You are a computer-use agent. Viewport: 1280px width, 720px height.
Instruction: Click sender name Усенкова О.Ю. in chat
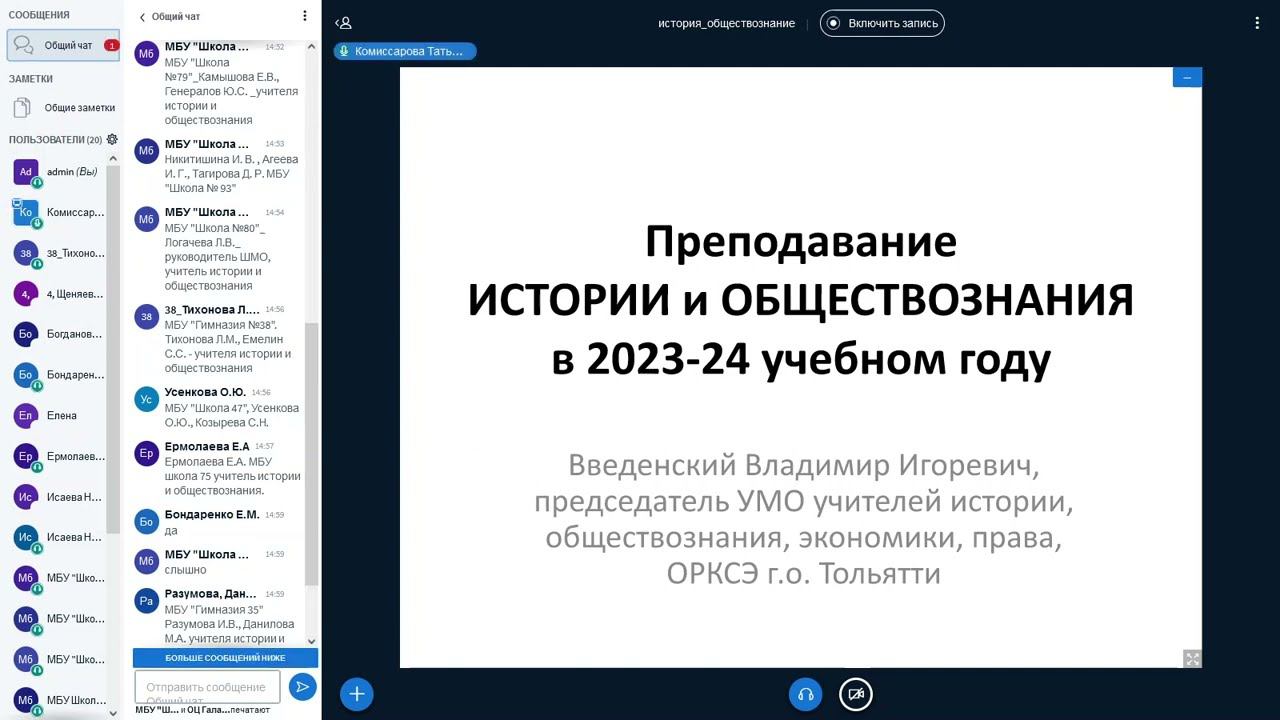[x=205, y=392]
